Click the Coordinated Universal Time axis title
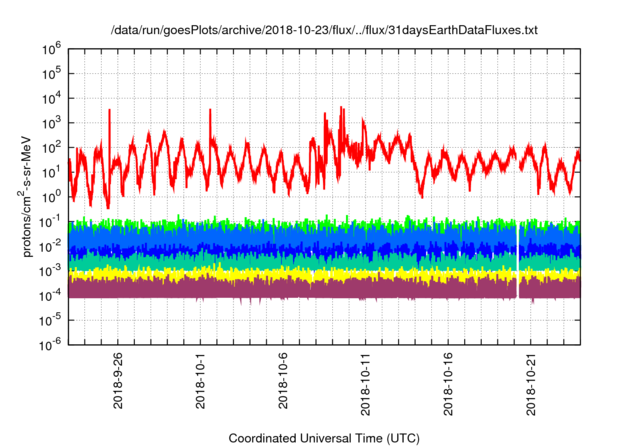This screenshot has width=640, height=448. tap(323, 438)
